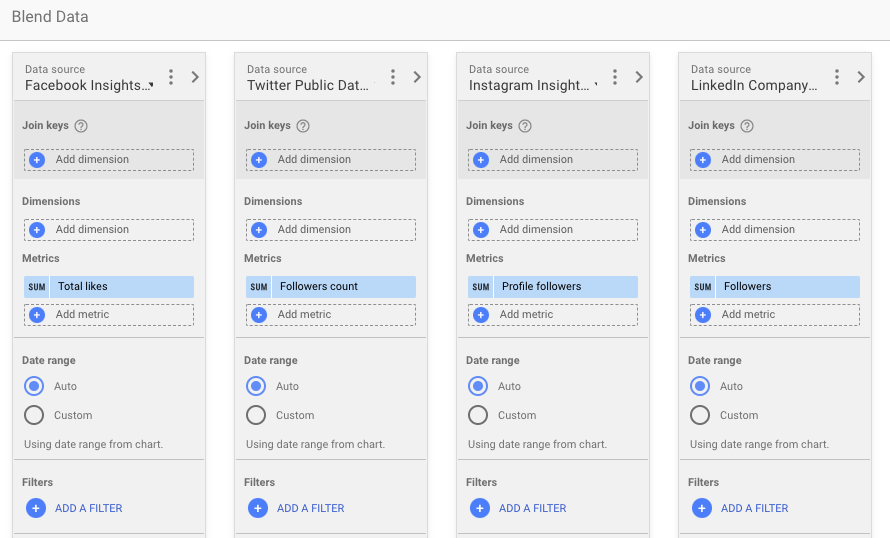Collapse the Instagram Insights panel with its chevron
The image size is (890, 538).
click(639, 77)
